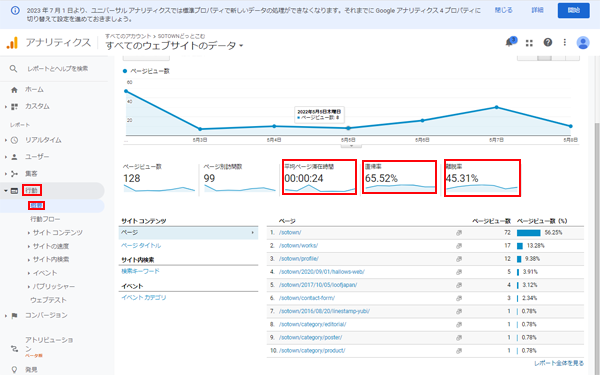This screenshot has height=375, width=600.
Task: Open /sotown/works/ page in new window icon
Action: click(x=458, y=246)
